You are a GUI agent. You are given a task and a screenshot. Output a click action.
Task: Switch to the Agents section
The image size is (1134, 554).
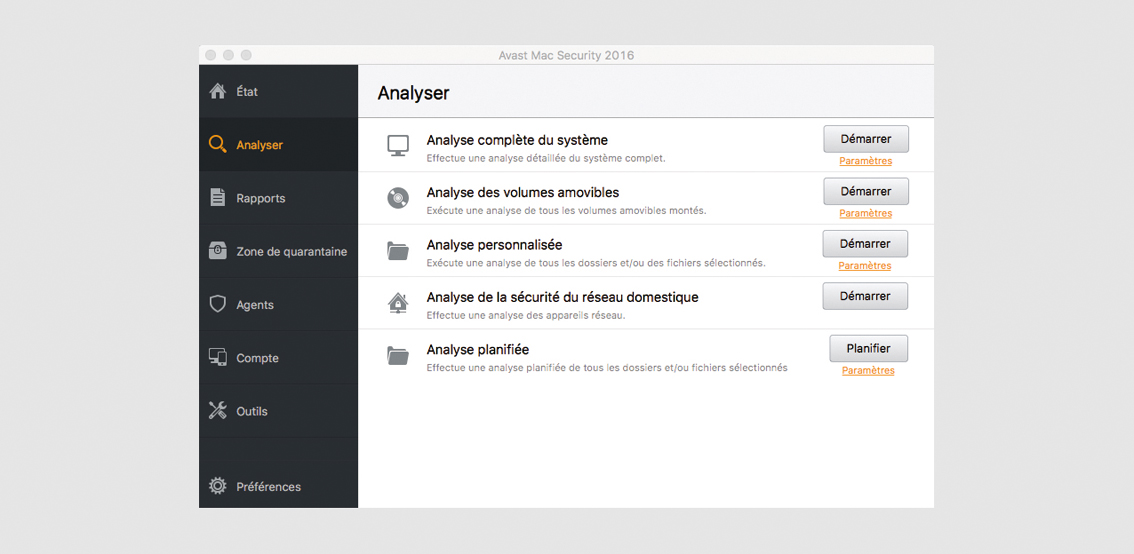(x=278, y=304)
